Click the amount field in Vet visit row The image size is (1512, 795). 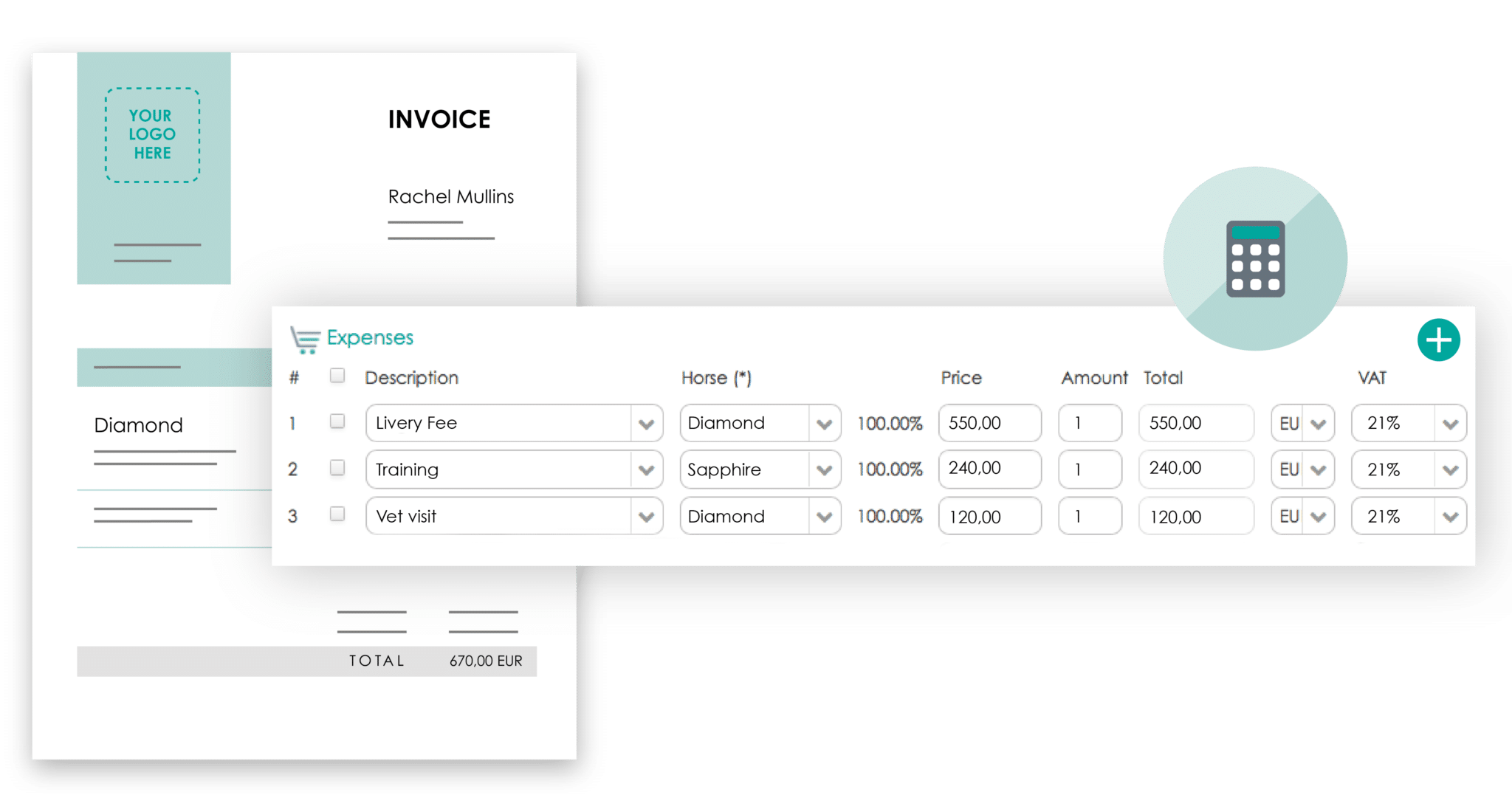[x=1090, y=516]
